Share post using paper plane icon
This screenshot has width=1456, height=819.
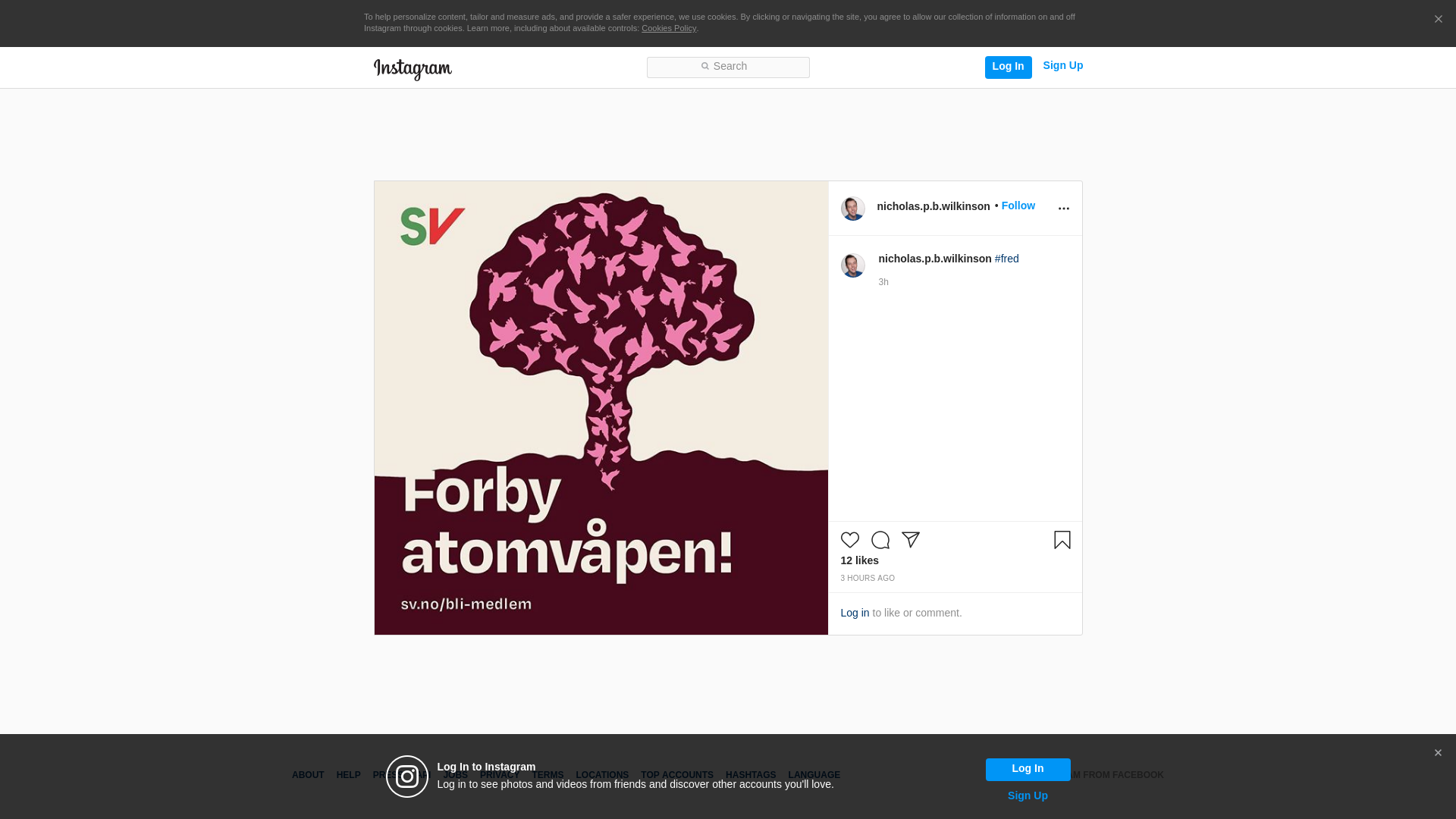[x=910, y=540]
